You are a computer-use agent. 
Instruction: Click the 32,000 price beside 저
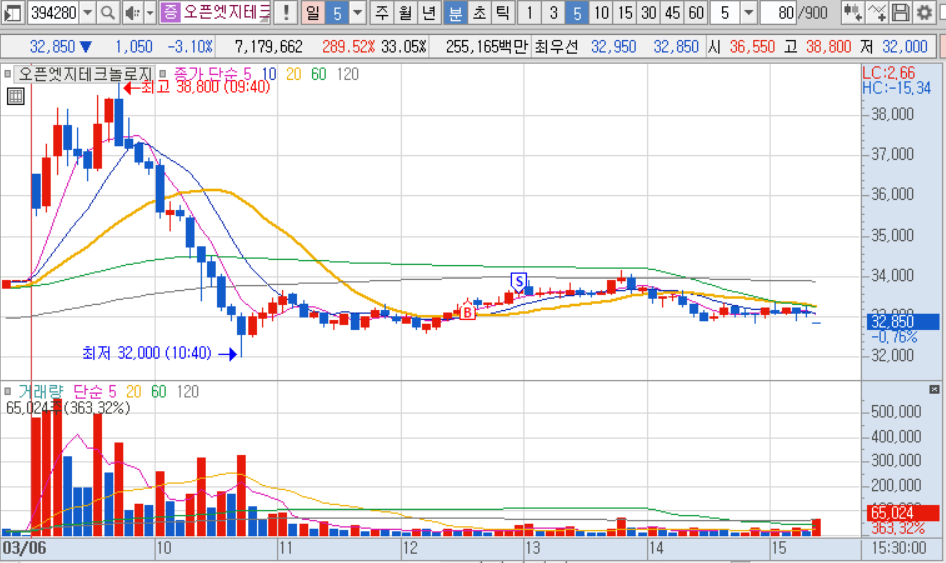(x=904, y=46)
